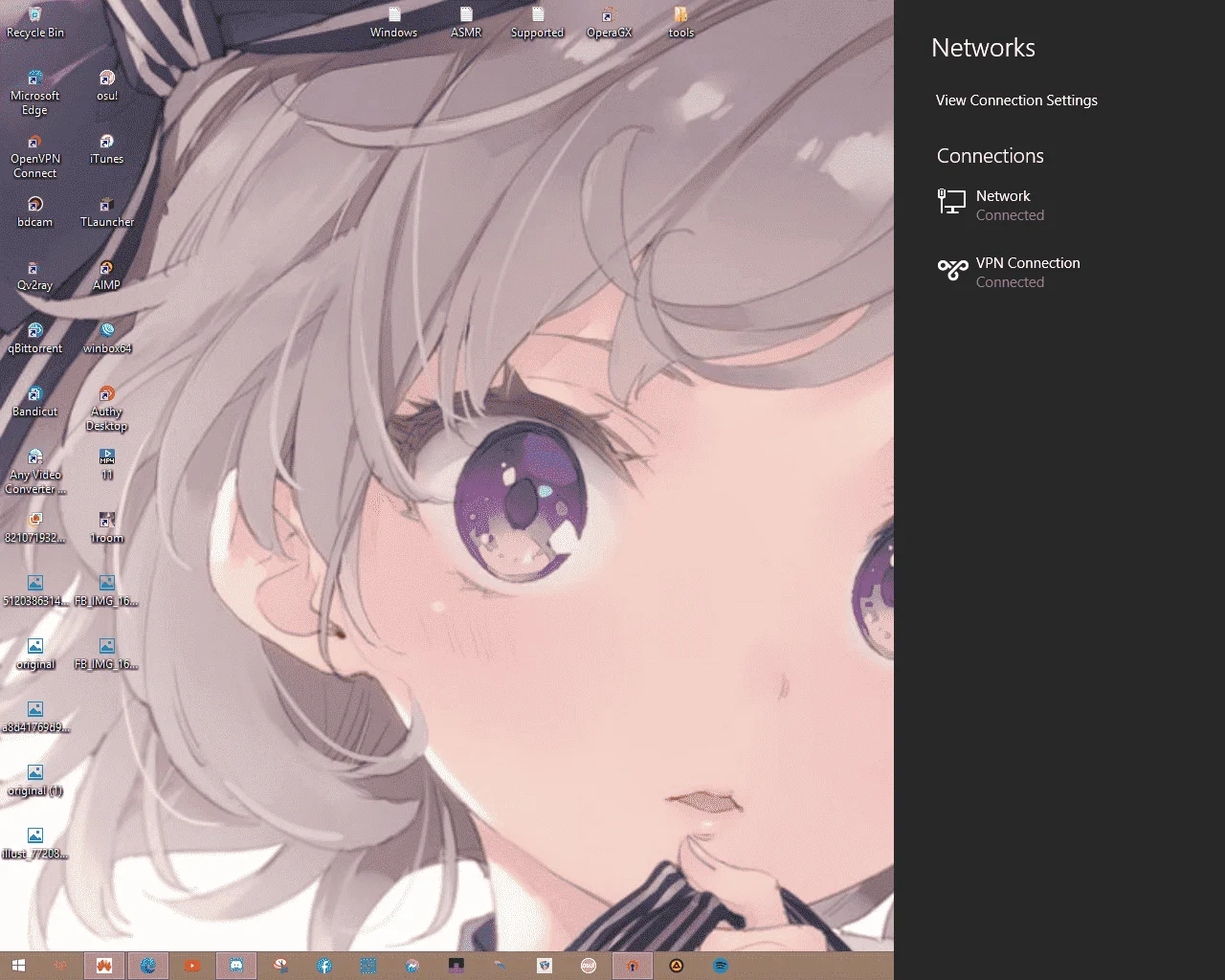The width and height of the screenshot is (1225, 980).
Task: Click the Networks panel heading
Action: tap(983, 48)
